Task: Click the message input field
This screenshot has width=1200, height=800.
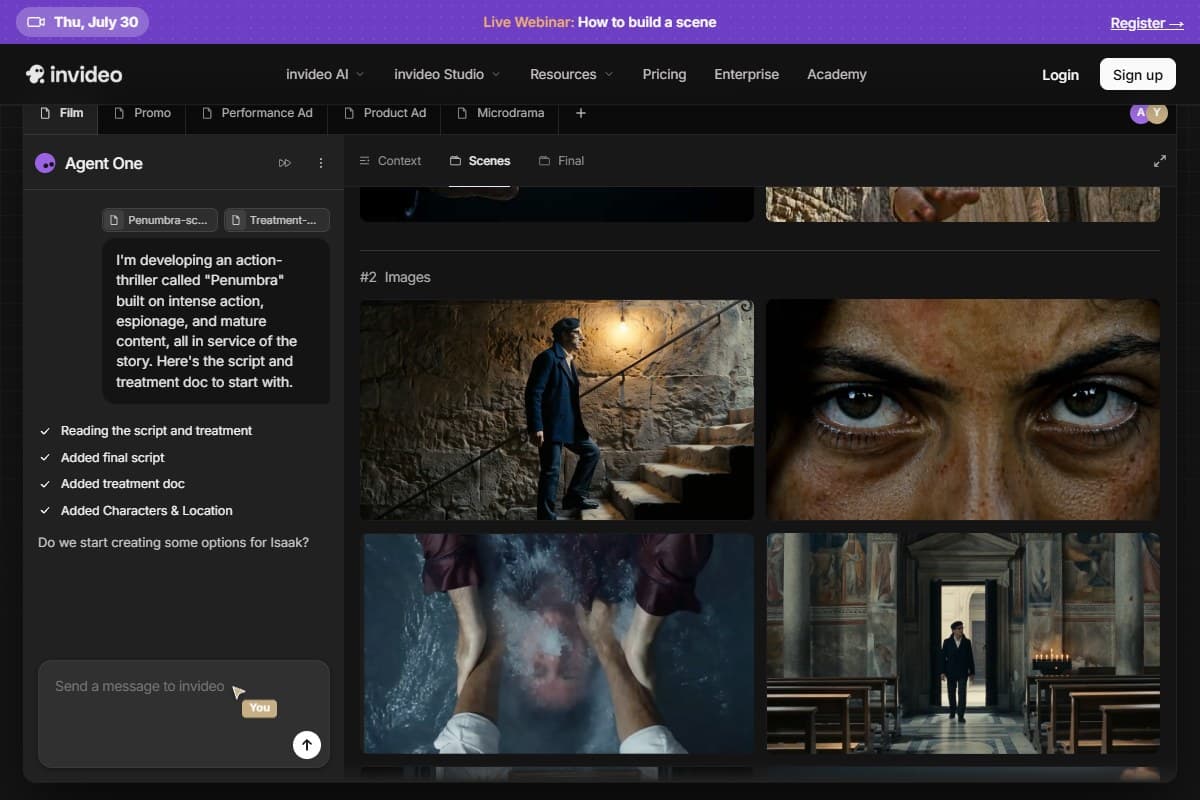Action: pyautogui.click(x=184, y=713)
